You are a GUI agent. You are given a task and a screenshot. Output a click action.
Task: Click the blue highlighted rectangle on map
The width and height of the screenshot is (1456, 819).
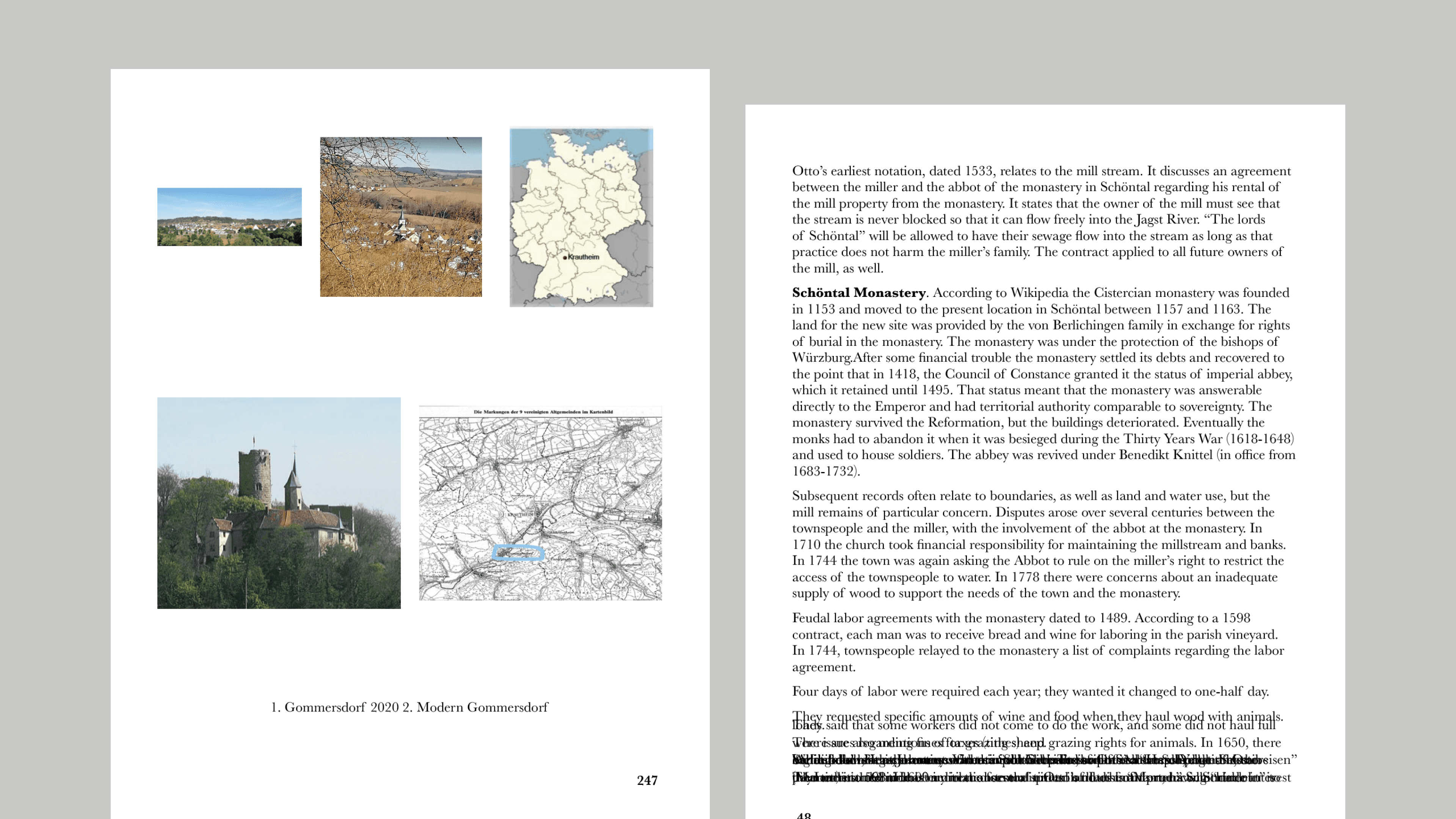click(x=518, y=552)
